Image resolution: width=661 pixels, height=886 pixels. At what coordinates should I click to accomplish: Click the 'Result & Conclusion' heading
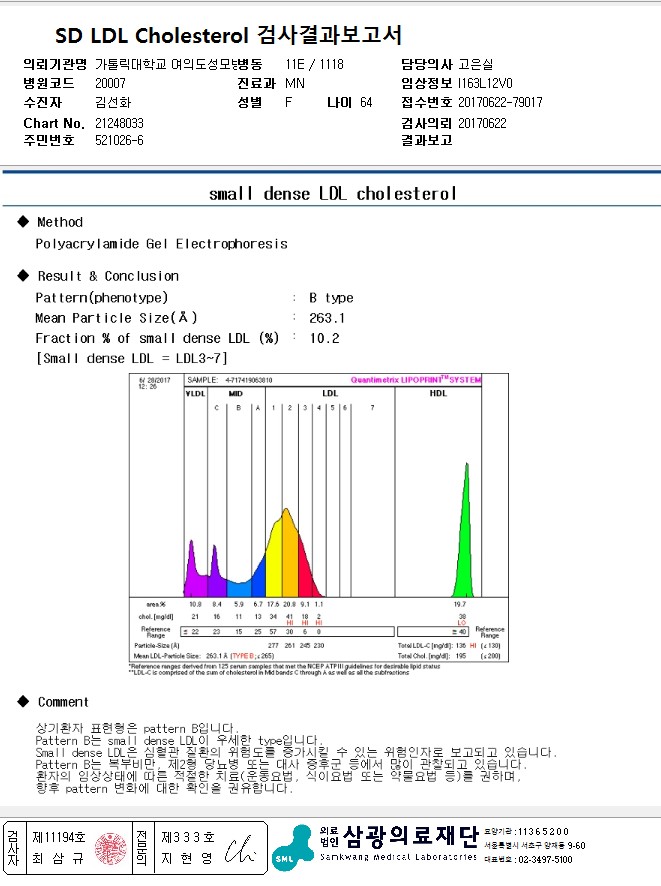tap(108, 276)
